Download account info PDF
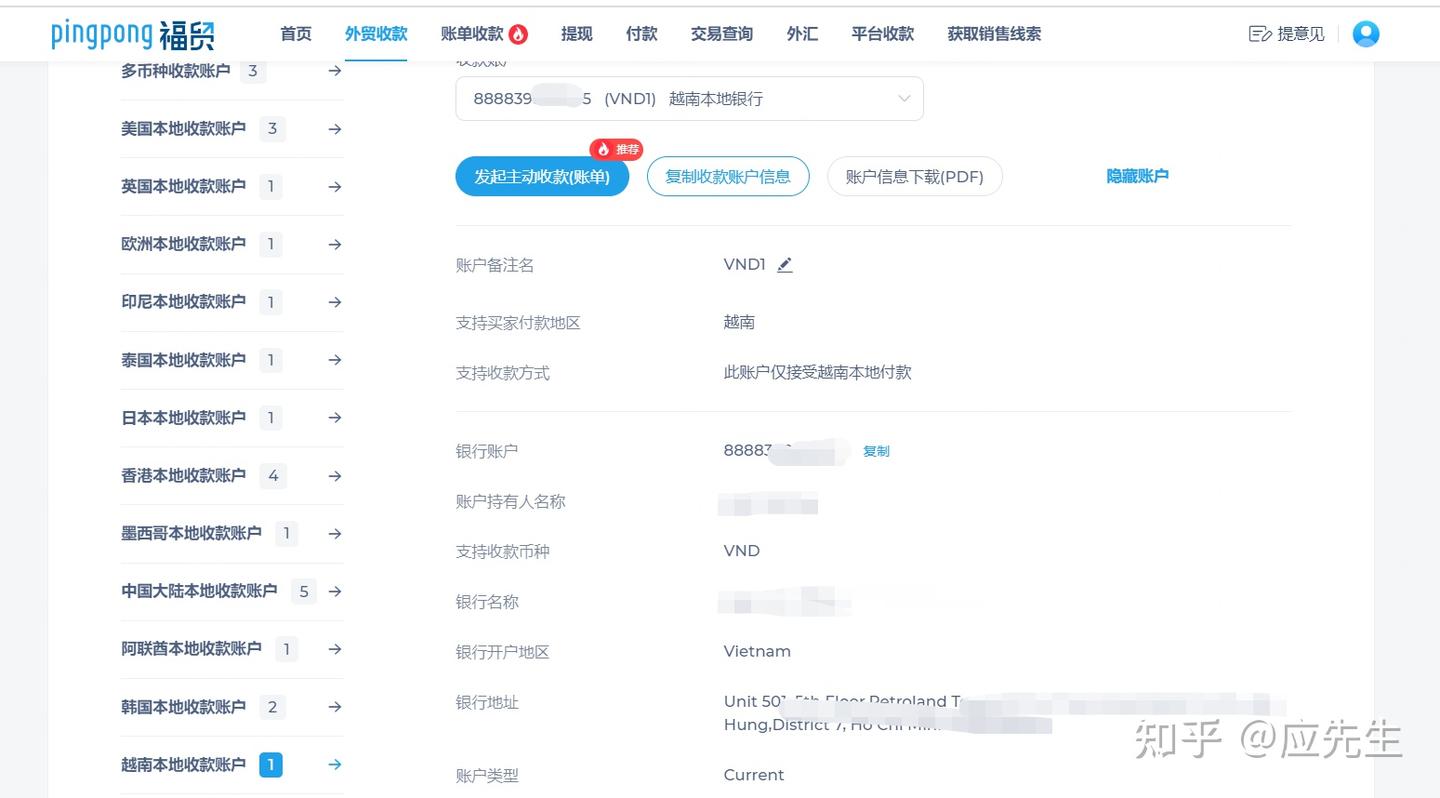This screenshot has width=1440, height=798. click(x=914, y=176)
